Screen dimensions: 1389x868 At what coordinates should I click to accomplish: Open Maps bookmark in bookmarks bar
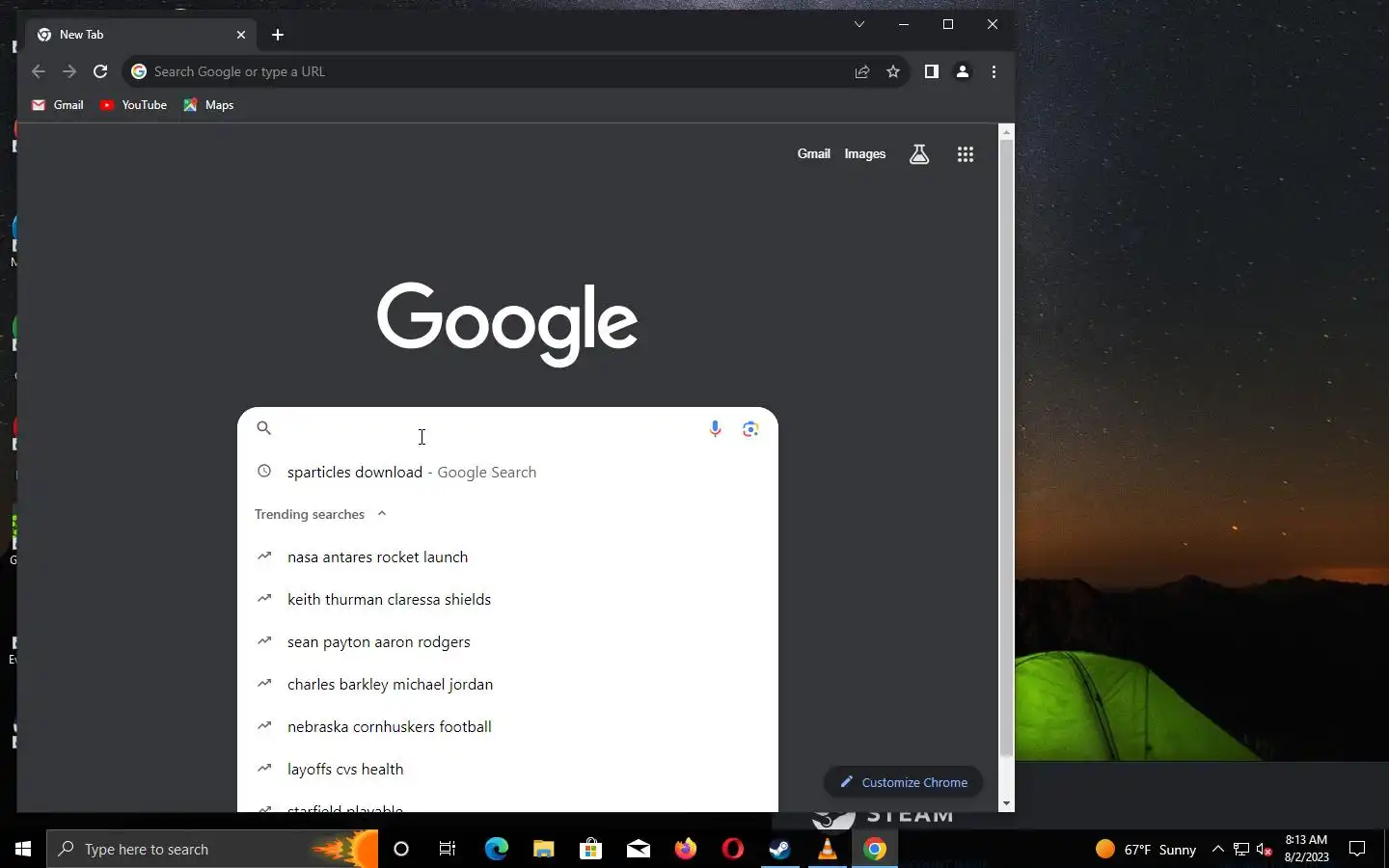[208, 105]
